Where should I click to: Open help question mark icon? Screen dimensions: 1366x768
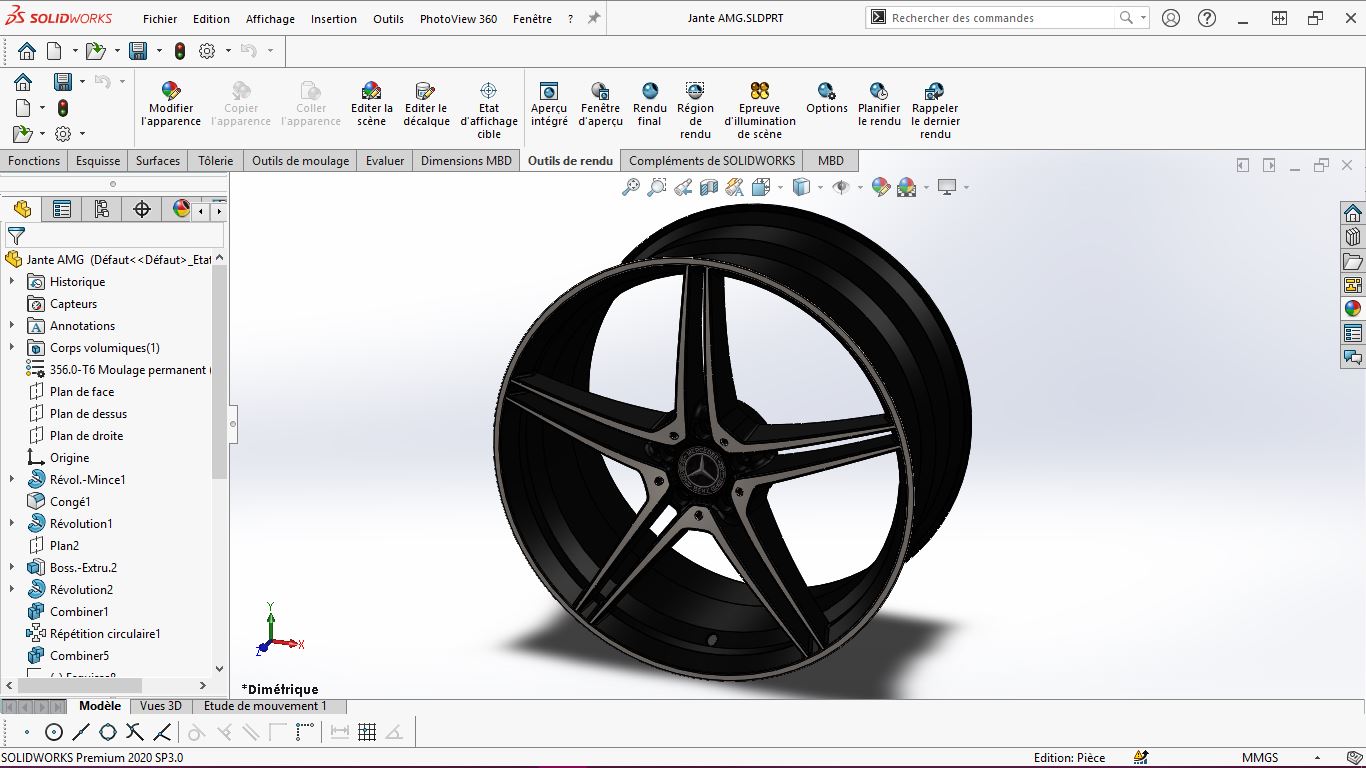(1207, 18)
